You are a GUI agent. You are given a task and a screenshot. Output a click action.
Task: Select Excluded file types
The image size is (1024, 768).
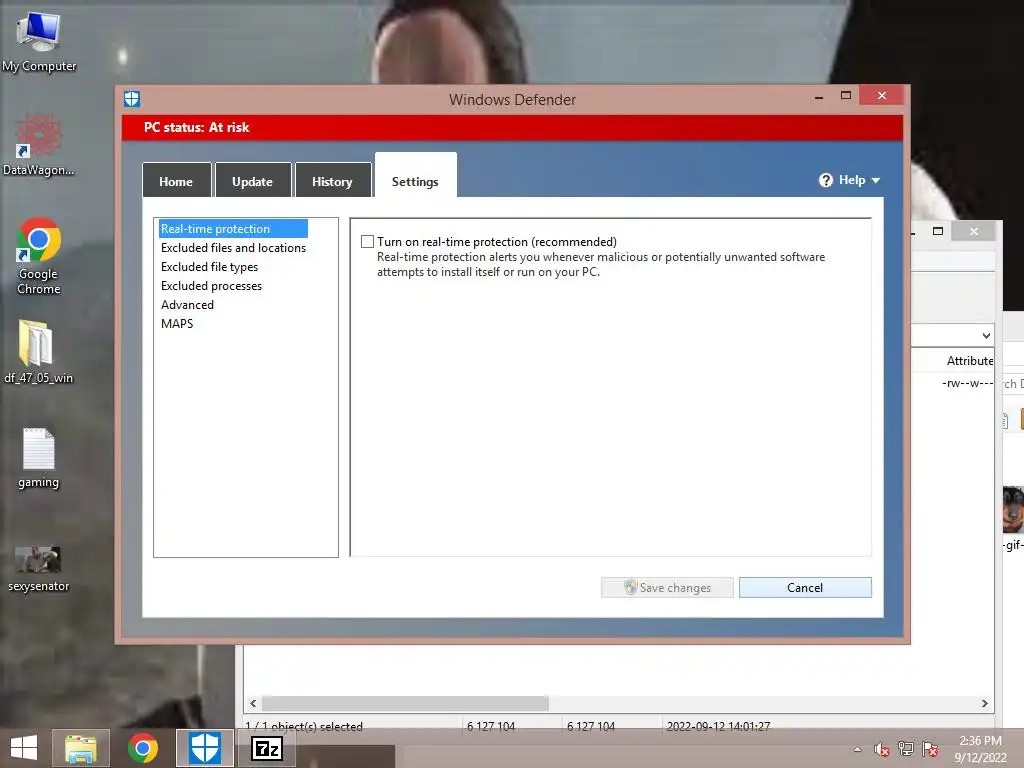(x=209, y=266)
